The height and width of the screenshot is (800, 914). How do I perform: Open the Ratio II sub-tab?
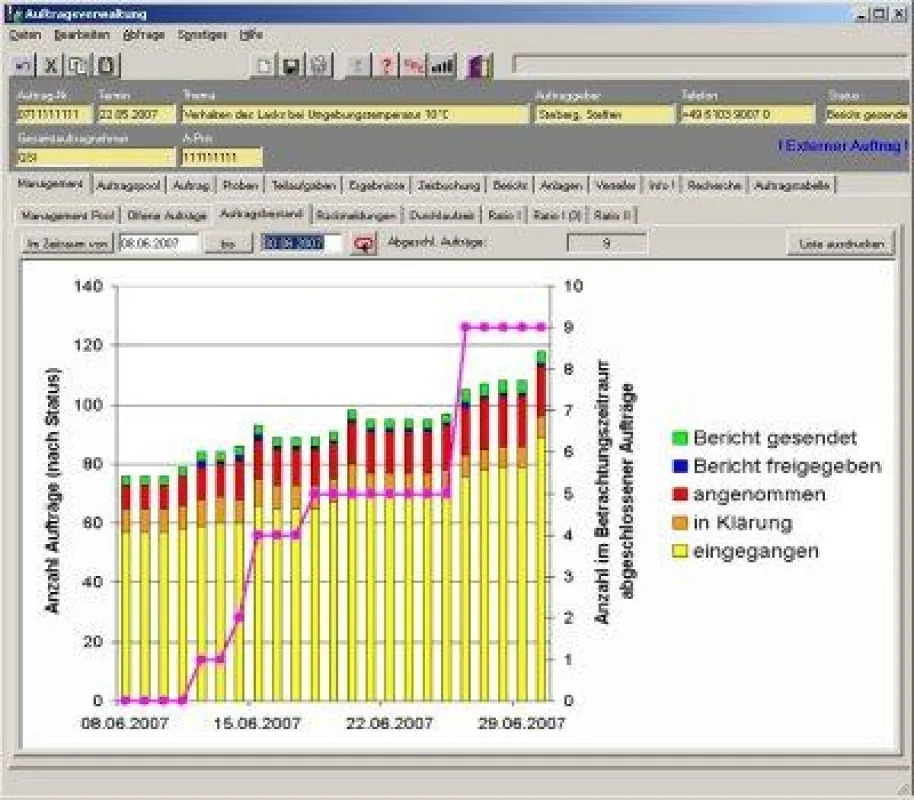[x=612, y=216]
